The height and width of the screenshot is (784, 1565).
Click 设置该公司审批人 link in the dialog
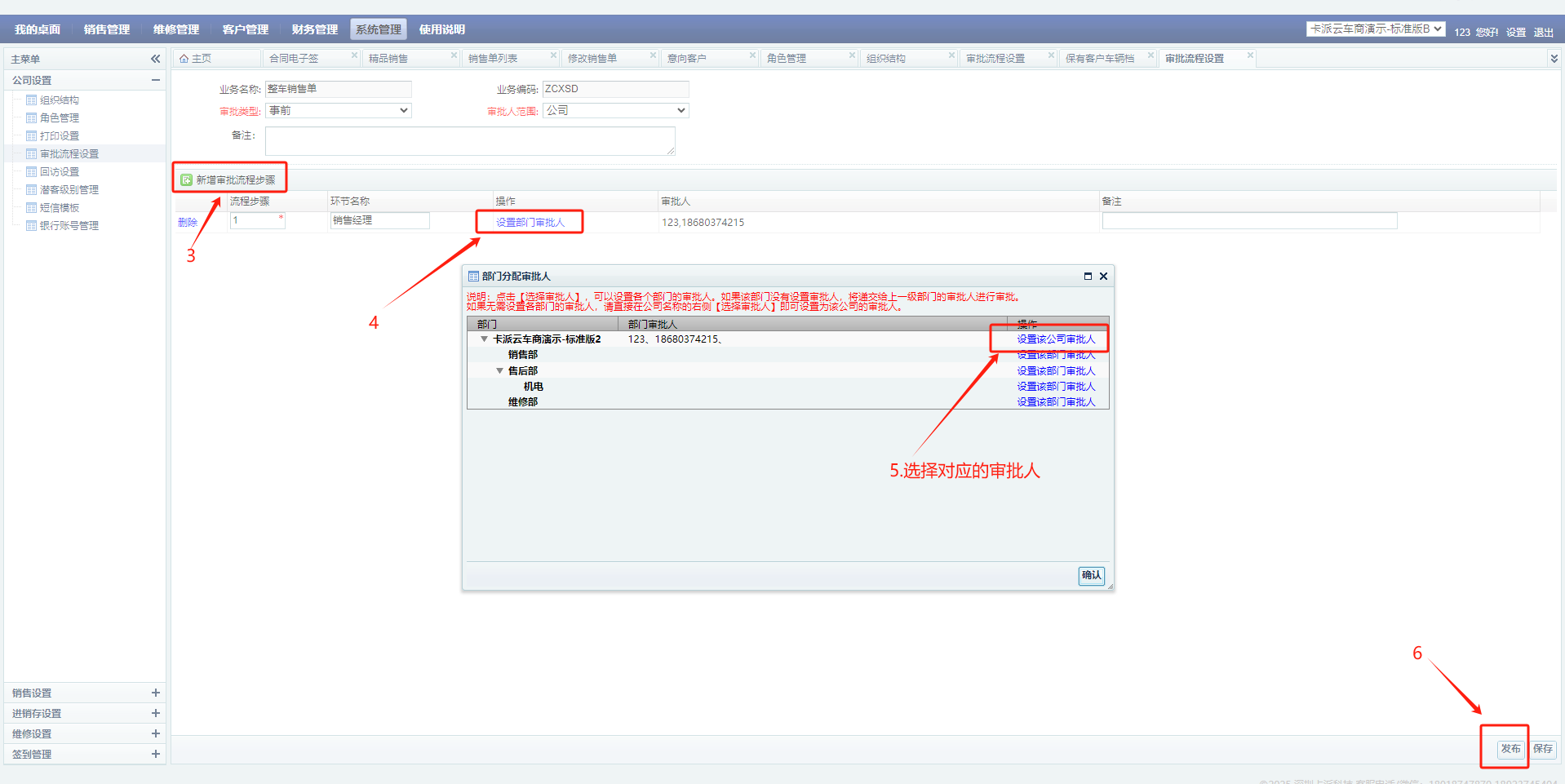click(x=1056, y=339)
